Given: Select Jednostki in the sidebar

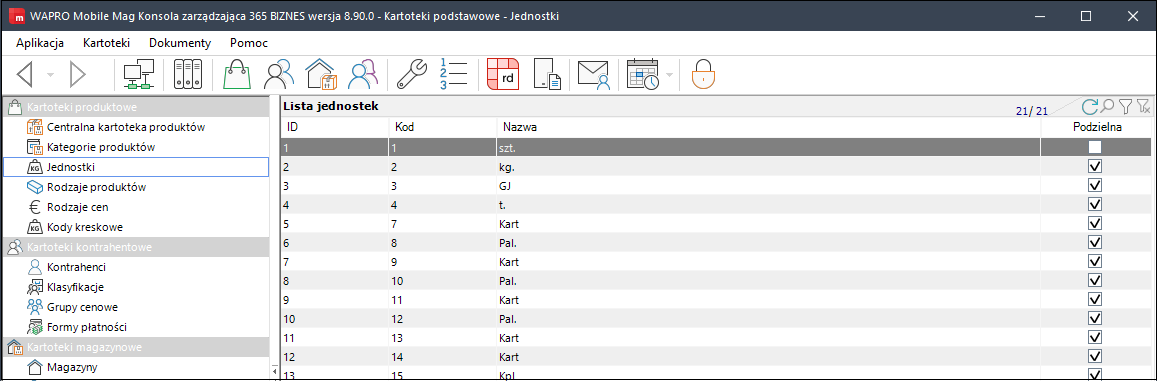Looking at the screenshot, I should tap(136, 167).
